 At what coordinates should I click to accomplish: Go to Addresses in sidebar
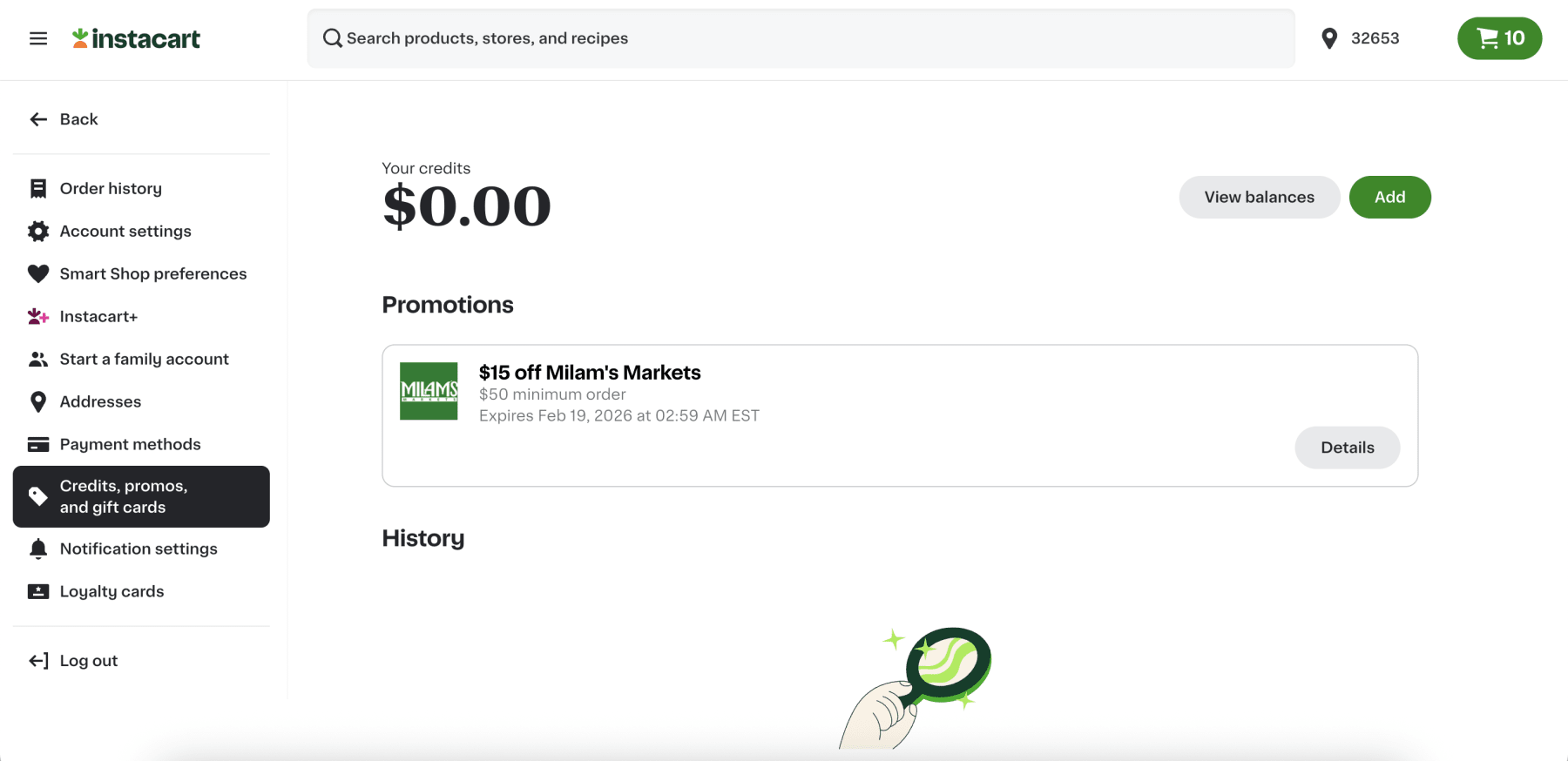100,402
